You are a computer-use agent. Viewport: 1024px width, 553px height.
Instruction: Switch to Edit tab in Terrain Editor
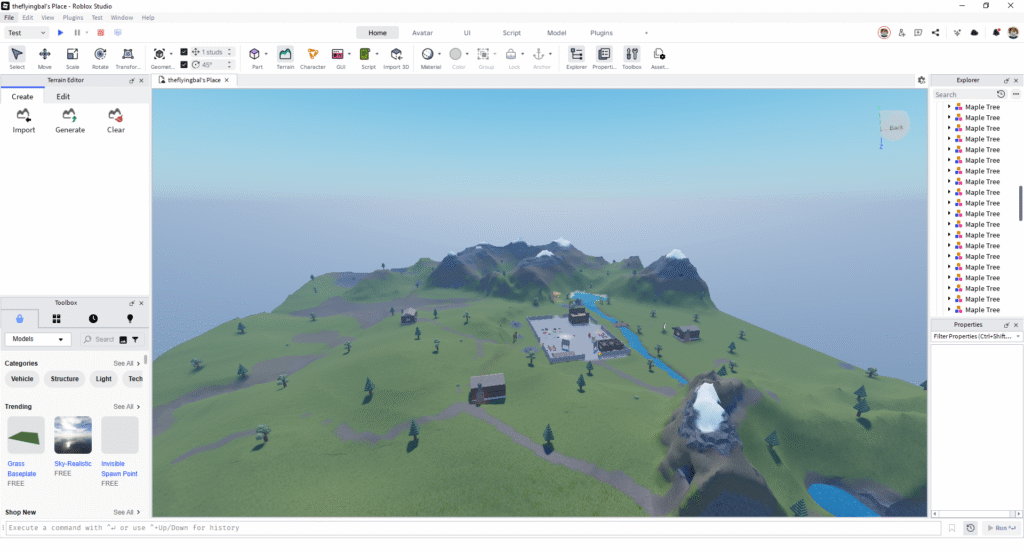pyautogui.click(x=63, y=97)
